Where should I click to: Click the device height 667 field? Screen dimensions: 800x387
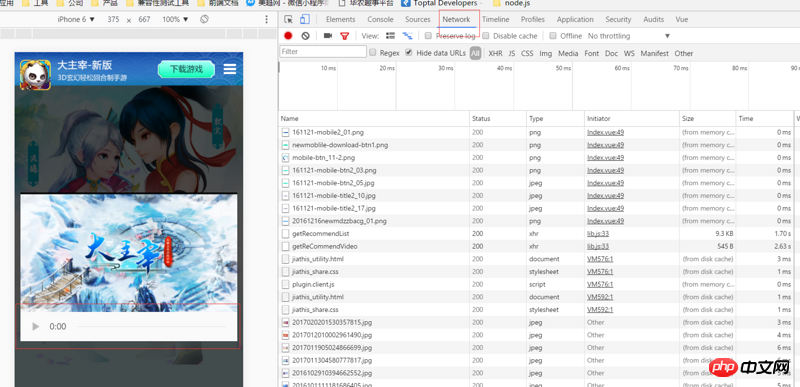[x=144, y=19]
